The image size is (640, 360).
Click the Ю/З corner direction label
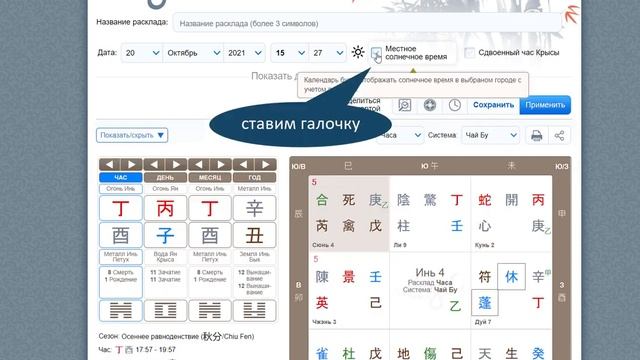562,167
